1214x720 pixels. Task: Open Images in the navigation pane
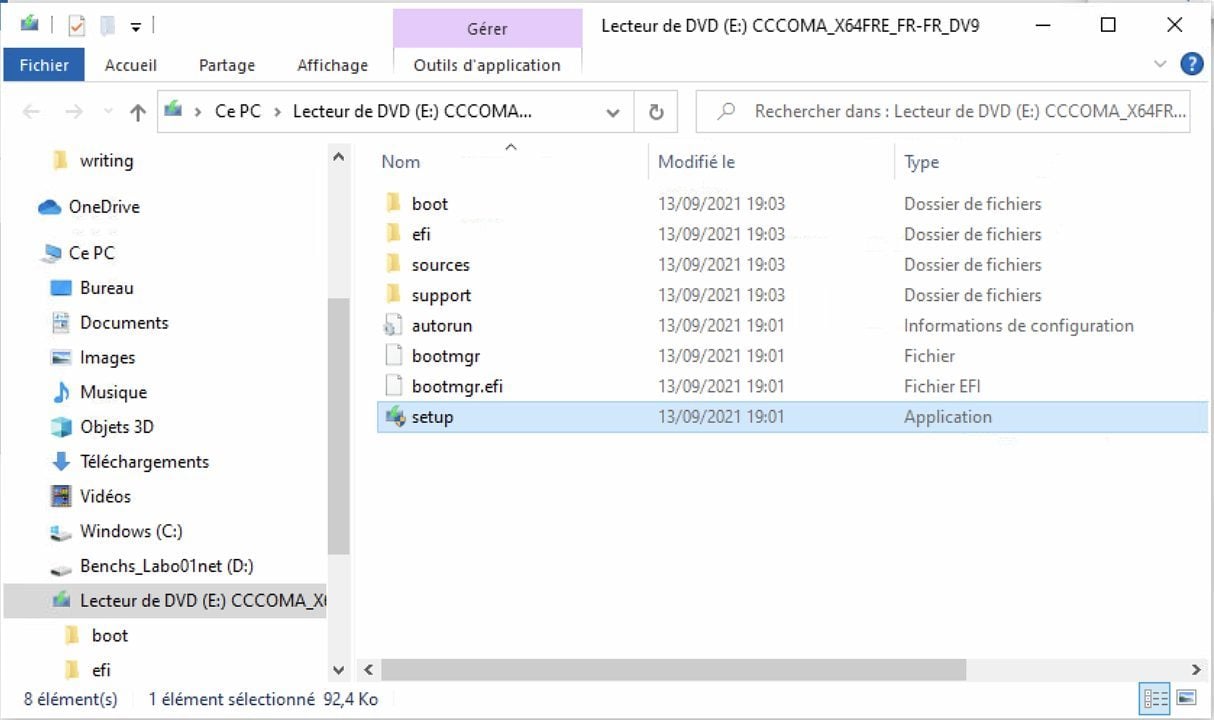(x=107, y=357)
